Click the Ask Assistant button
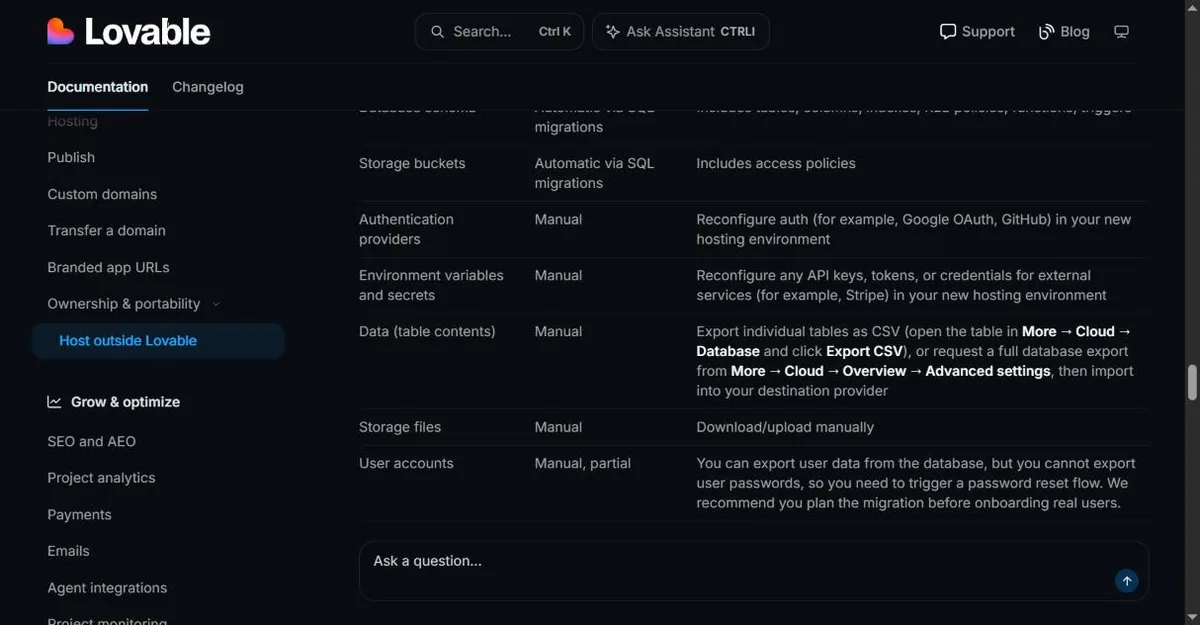The image size is (1200, 625). coord(681,32)
